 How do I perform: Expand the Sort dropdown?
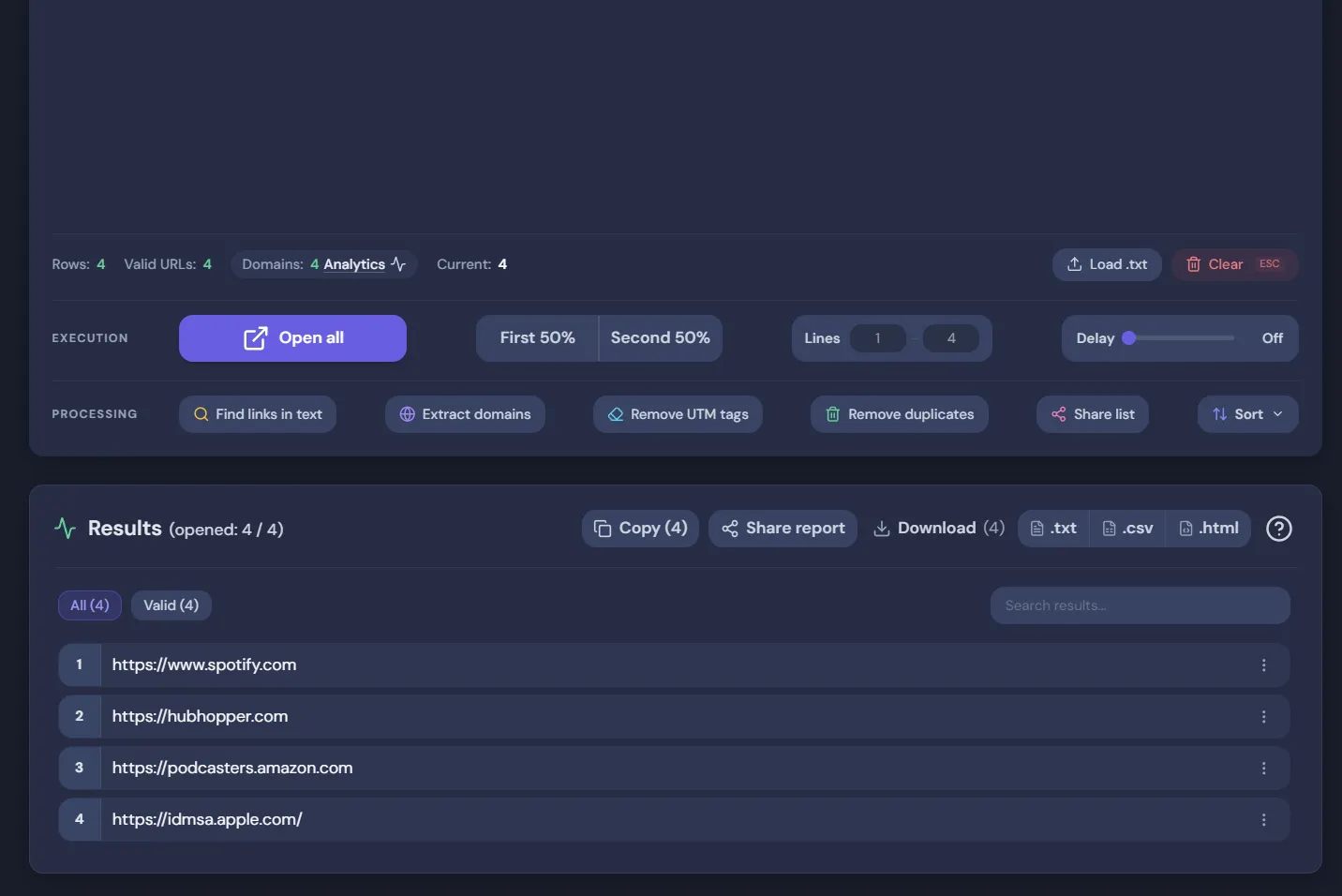(x=1248, y=414)
